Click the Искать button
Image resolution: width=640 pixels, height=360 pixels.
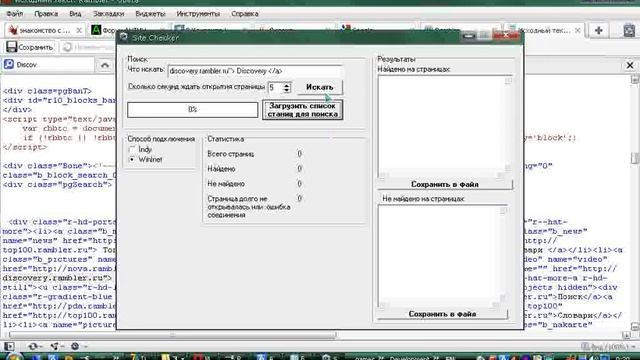click(320, 87)
